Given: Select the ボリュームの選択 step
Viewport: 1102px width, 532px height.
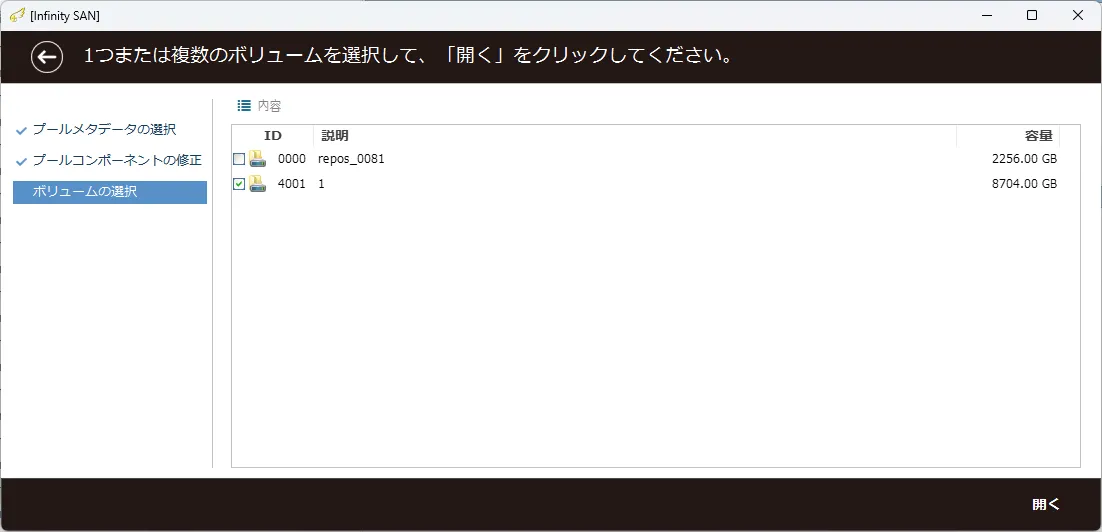Looking at the screenshot, I should coord(110,192).
